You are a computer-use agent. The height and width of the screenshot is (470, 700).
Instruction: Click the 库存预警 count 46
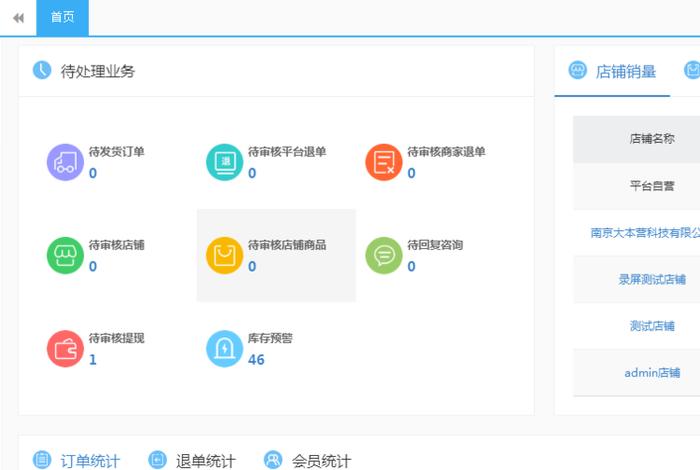click(256, 360)
